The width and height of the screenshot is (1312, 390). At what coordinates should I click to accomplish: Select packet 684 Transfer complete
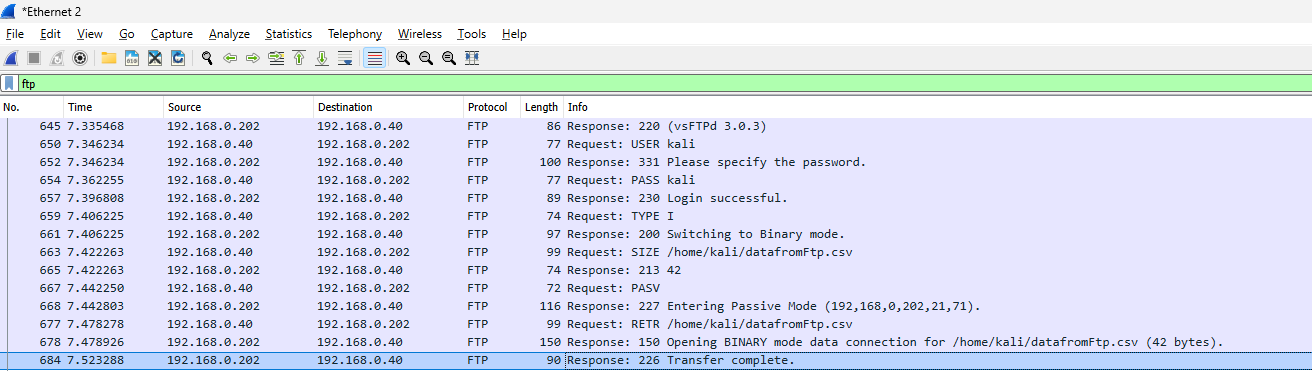tap(656, 360)
